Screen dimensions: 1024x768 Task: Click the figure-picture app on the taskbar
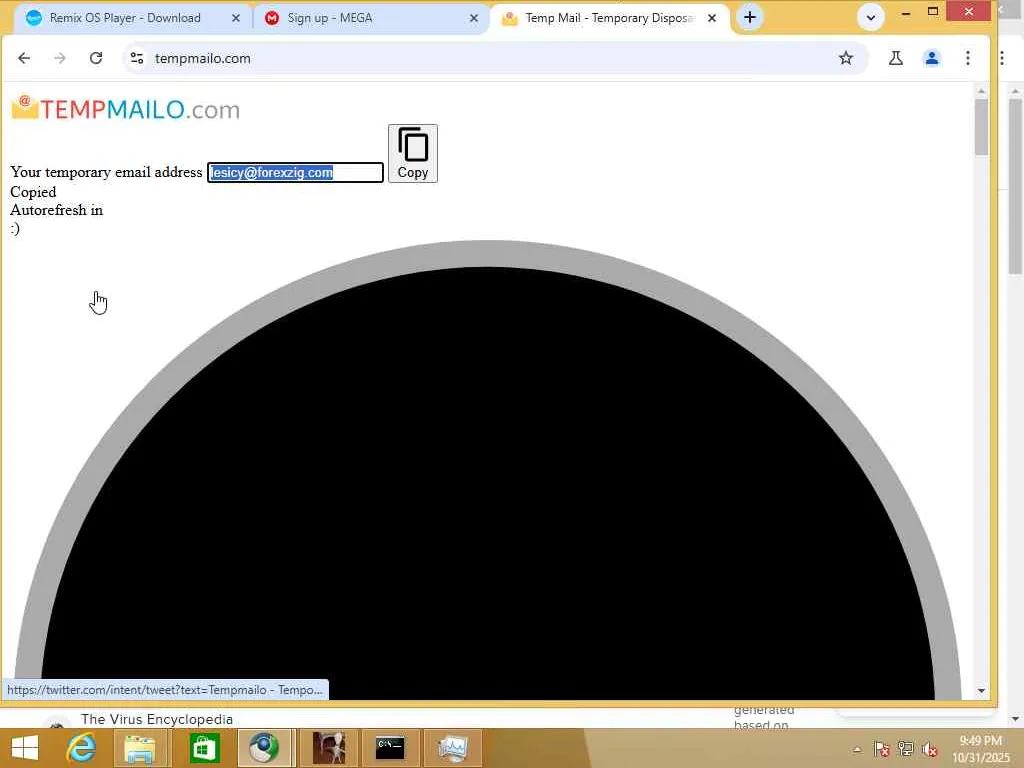point(328,748)
